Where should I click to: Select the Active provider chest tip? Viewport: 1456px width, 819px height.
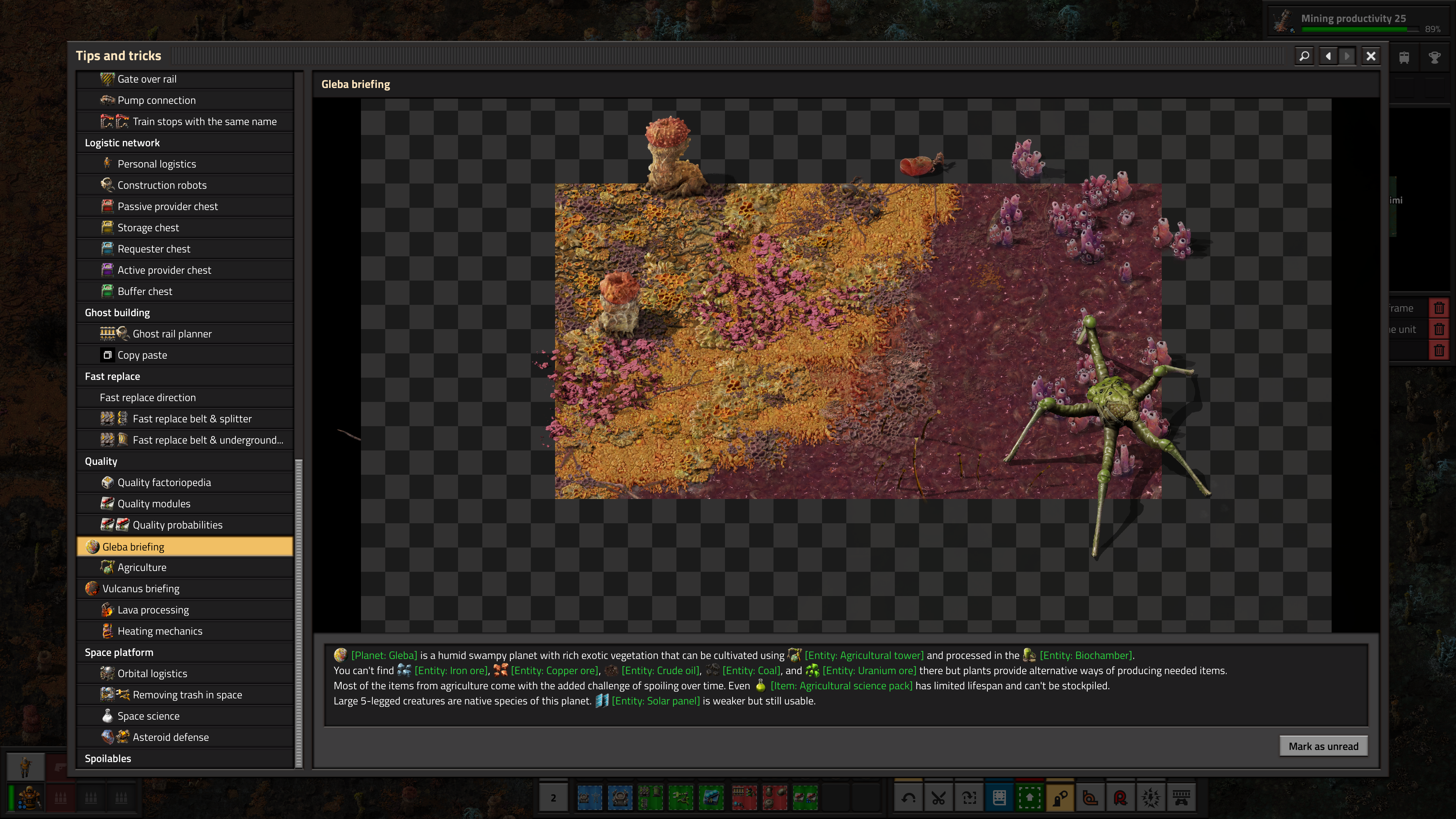tap(185, 270)
